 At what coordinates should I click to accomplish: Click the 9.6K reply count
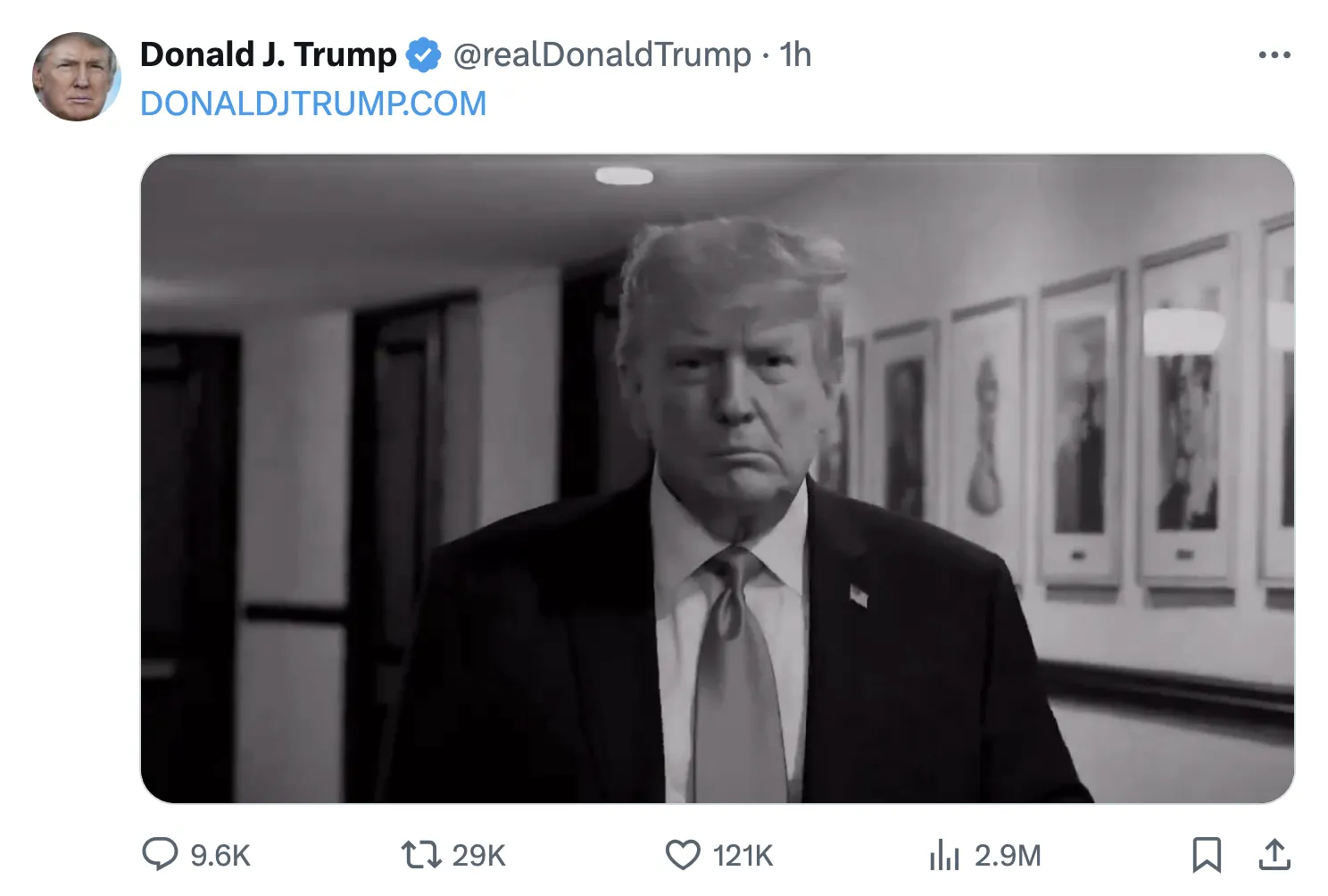[220, 855]
